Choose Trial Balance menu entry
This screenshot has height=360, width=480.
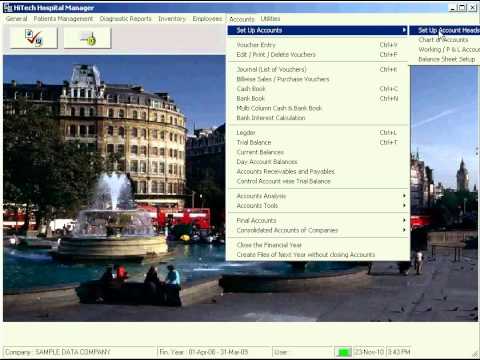[x=318, y=142]
